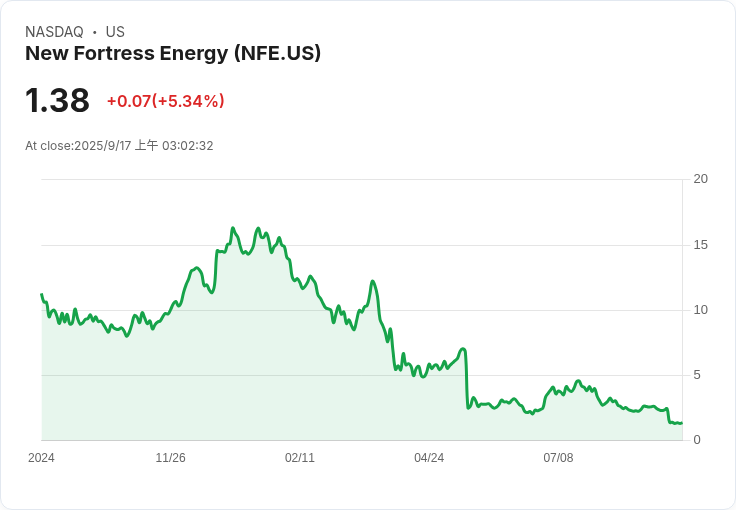
Task: Select the 11/26 date on the axis
Action: (x=170, y=458)
